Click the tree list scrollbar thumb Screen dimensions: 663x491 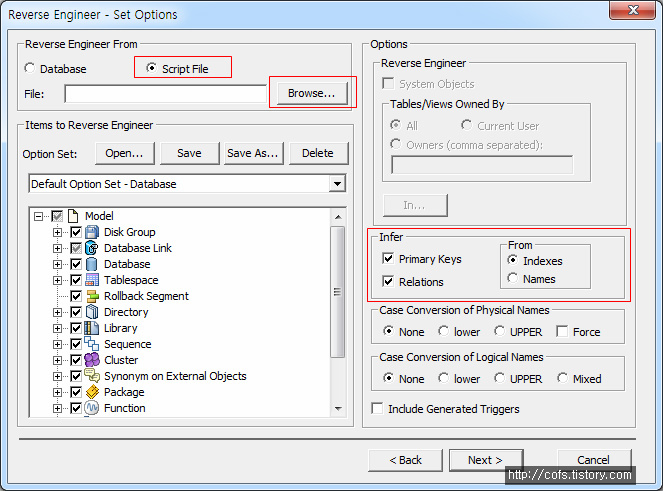tap(337, 292)
